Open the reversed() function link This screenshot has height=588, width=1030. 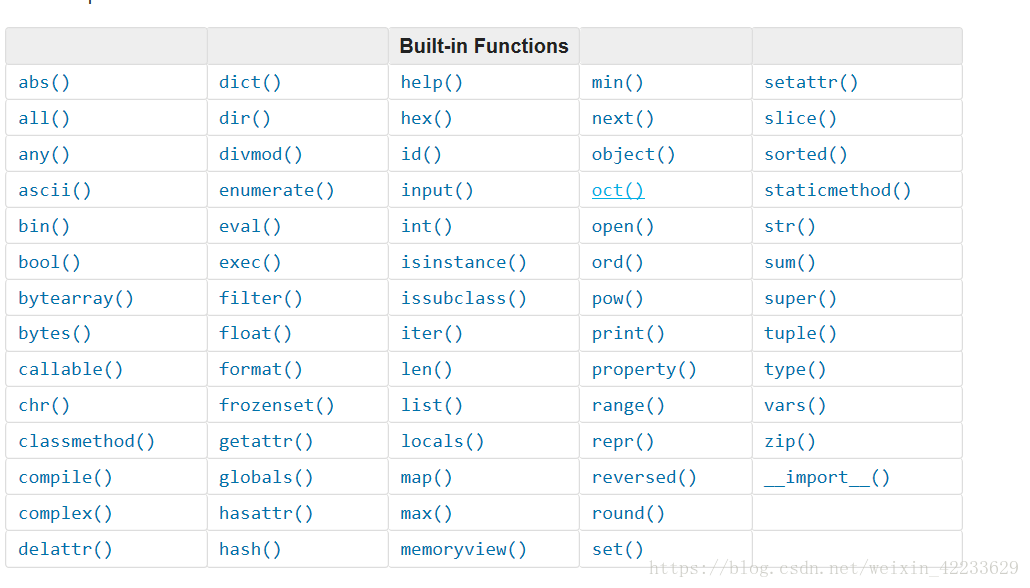pos(644,477)
